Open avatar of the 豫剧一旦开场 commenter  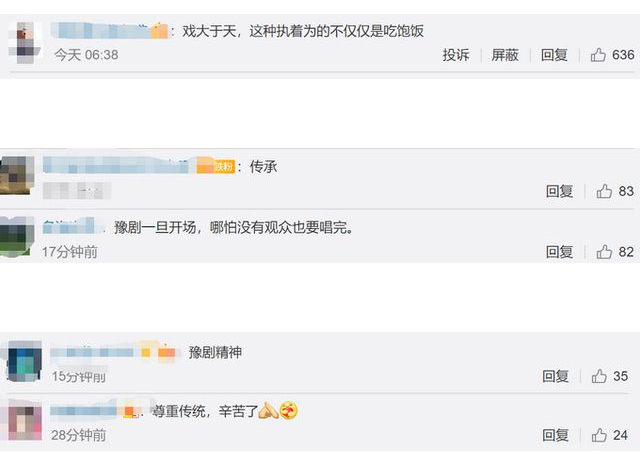coord(18,236)
